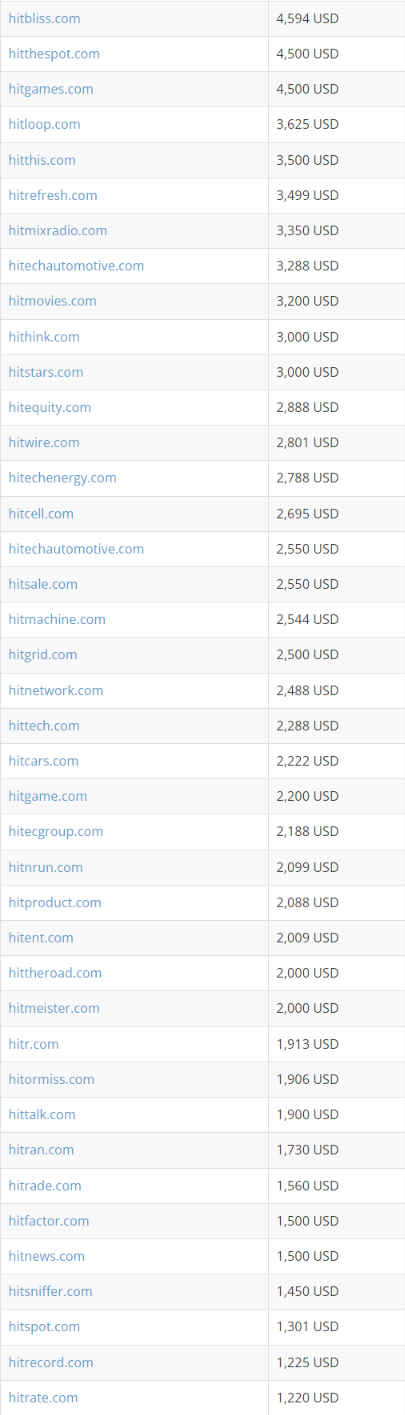Click hitormiss.com link
Image resolution: width=405 pixels, height=1415 pixels.
coord(51,1079)
